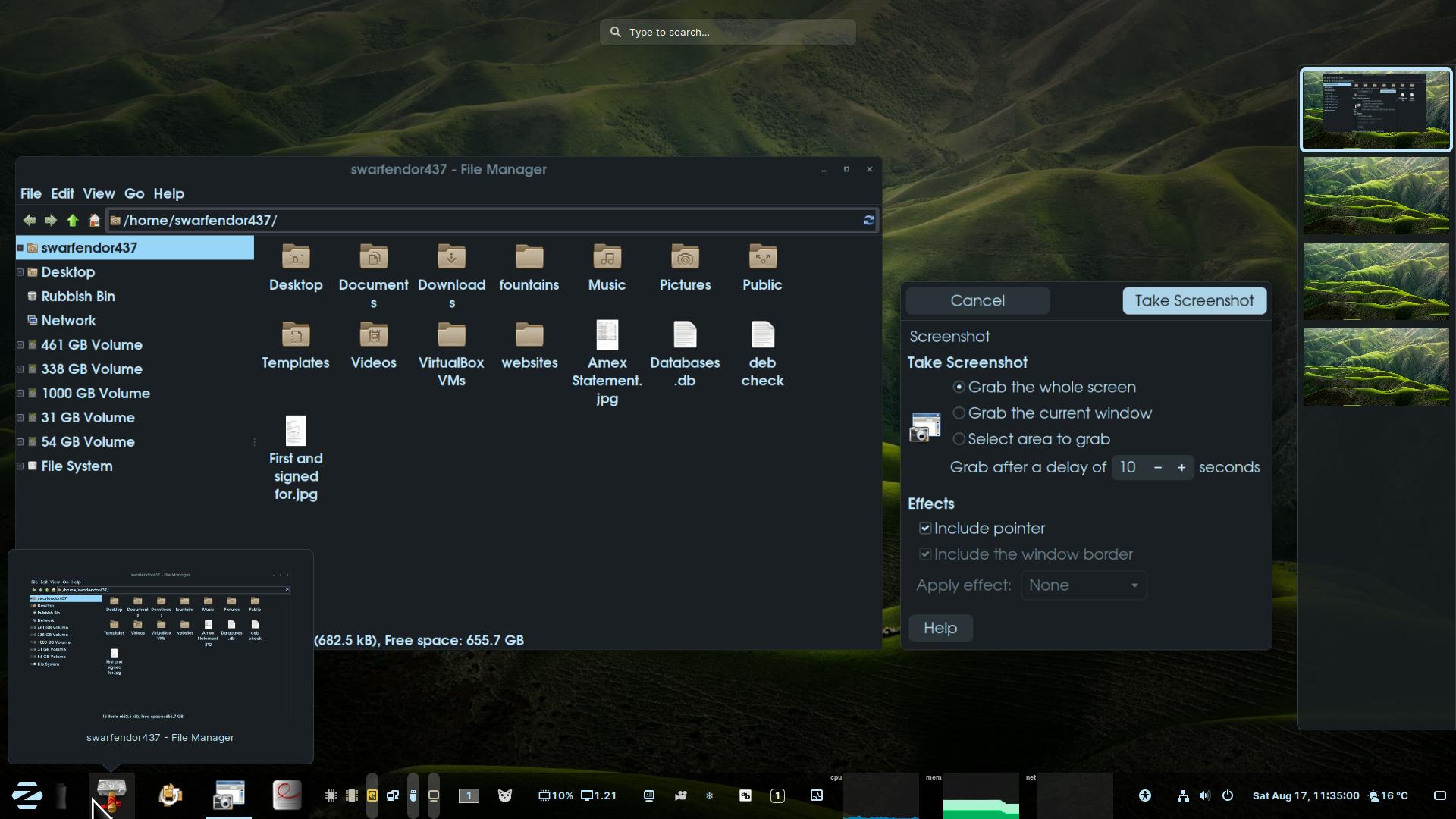Select Grab the current window option
The height and width of the screenshot is (819, 1456).
tap(959, 413)
